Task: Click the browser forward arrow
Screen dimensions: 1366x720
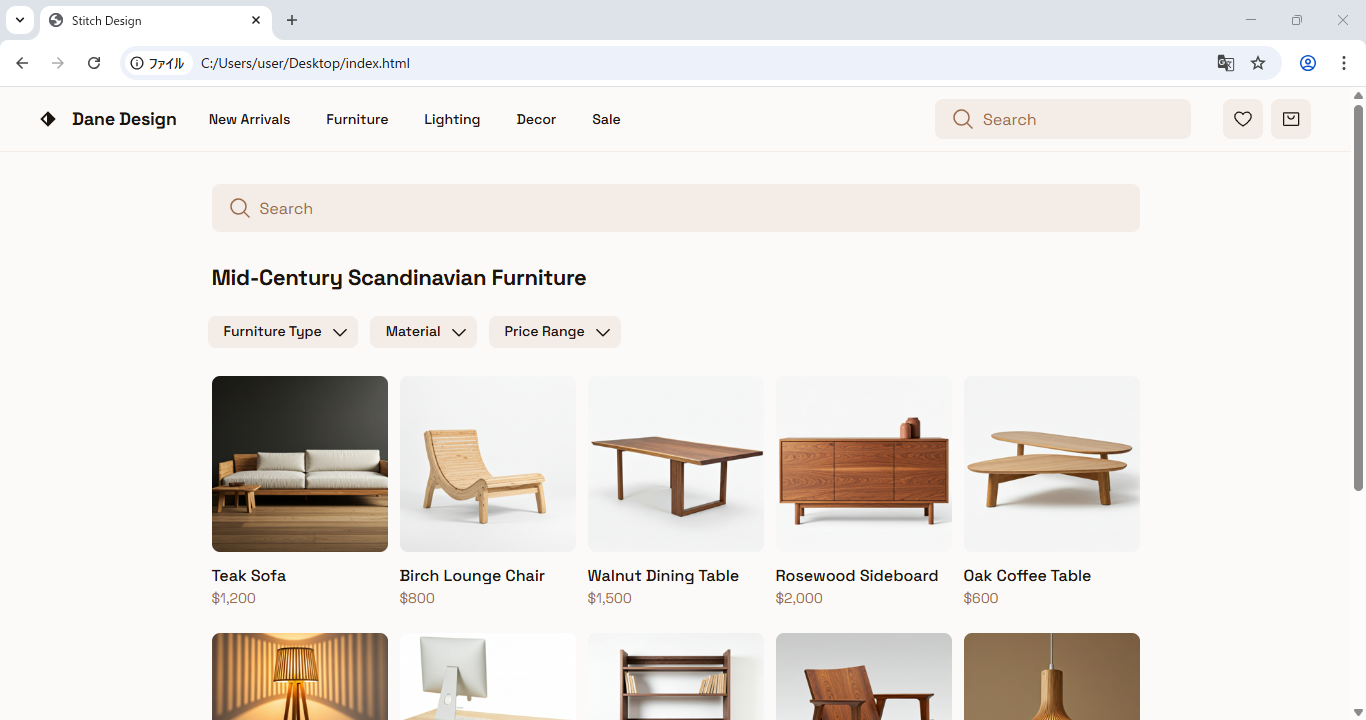Action: [x=58, y=63]
